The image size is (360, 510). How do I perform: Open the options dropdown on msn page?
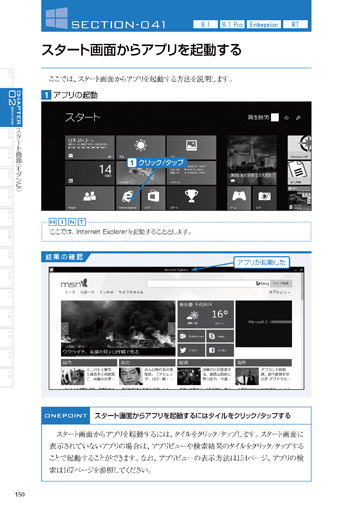coord(279,292)
